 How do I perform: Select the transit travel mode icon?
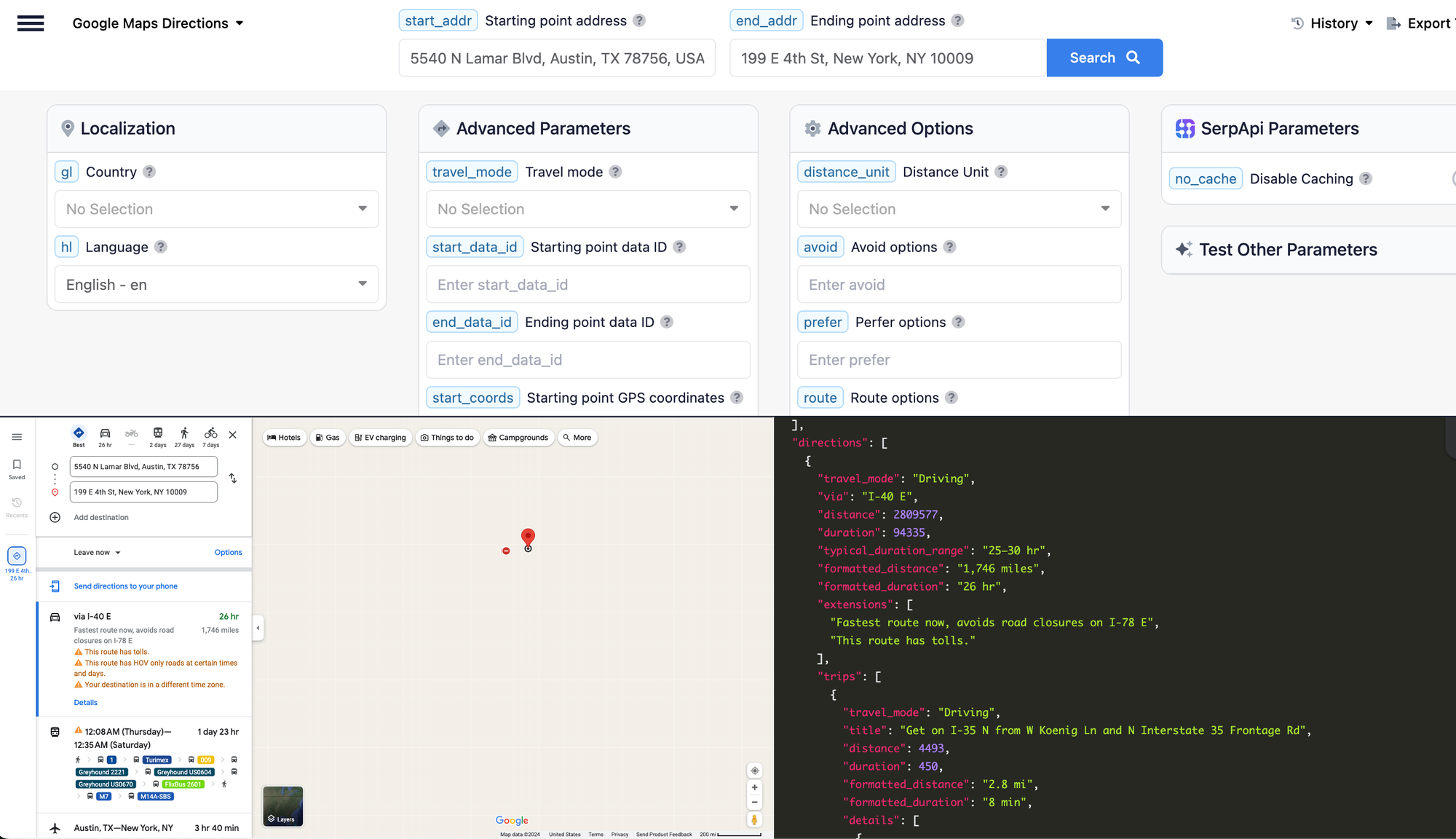point(158,433)
